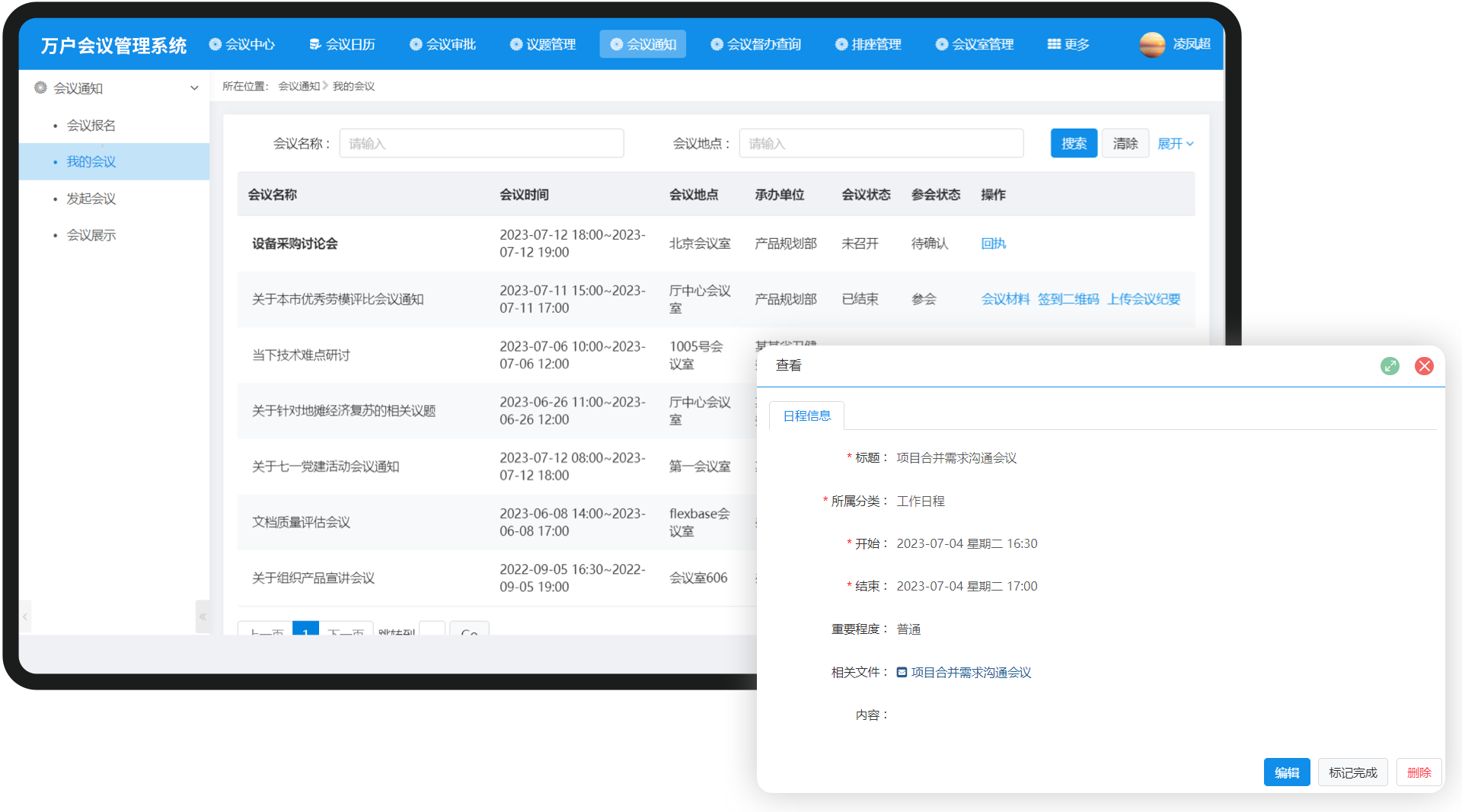Open the 会议中心 menu

(242, 44)
